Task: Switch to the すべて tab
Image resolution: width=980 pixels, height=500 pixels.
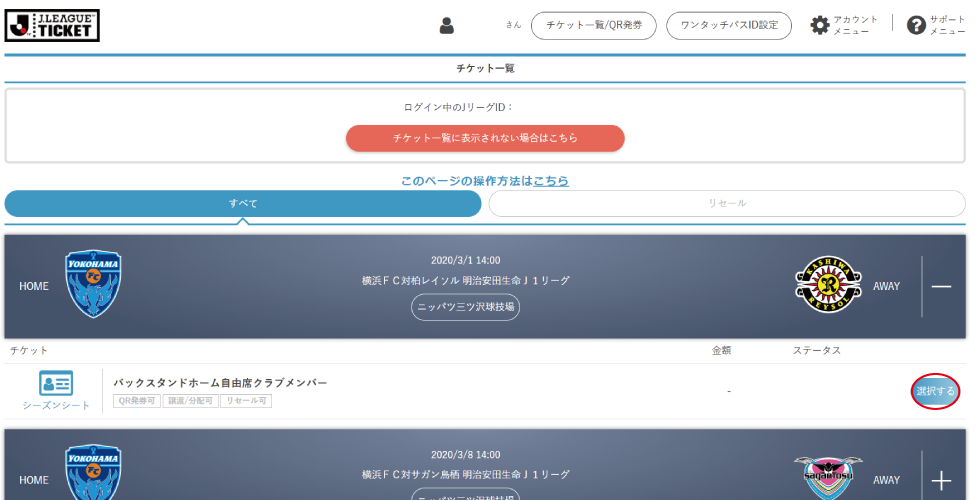Action: (x=243, y=203)
